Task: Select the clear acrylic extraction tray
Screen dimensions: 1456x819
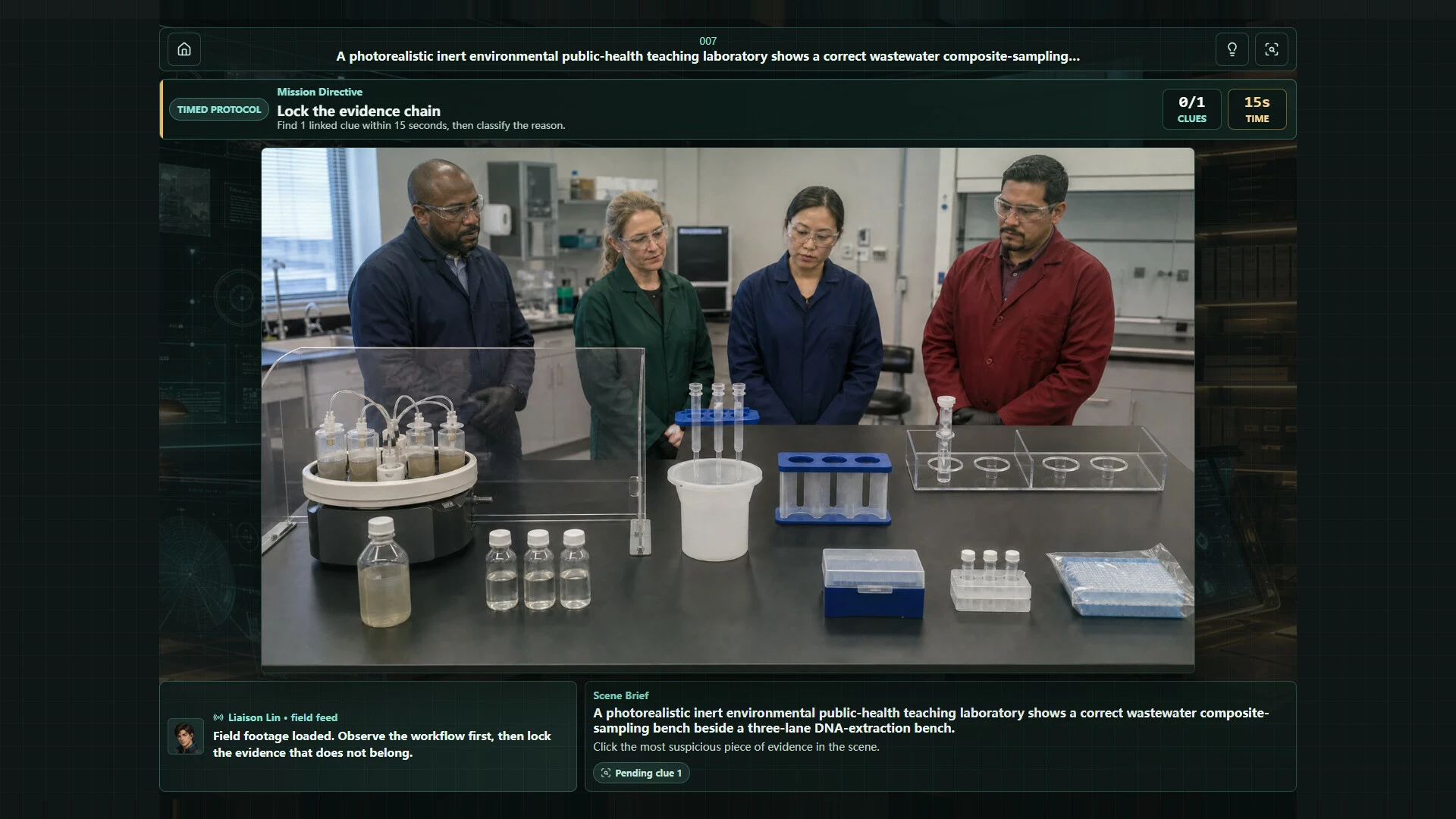Action: tap(1037, 459)
